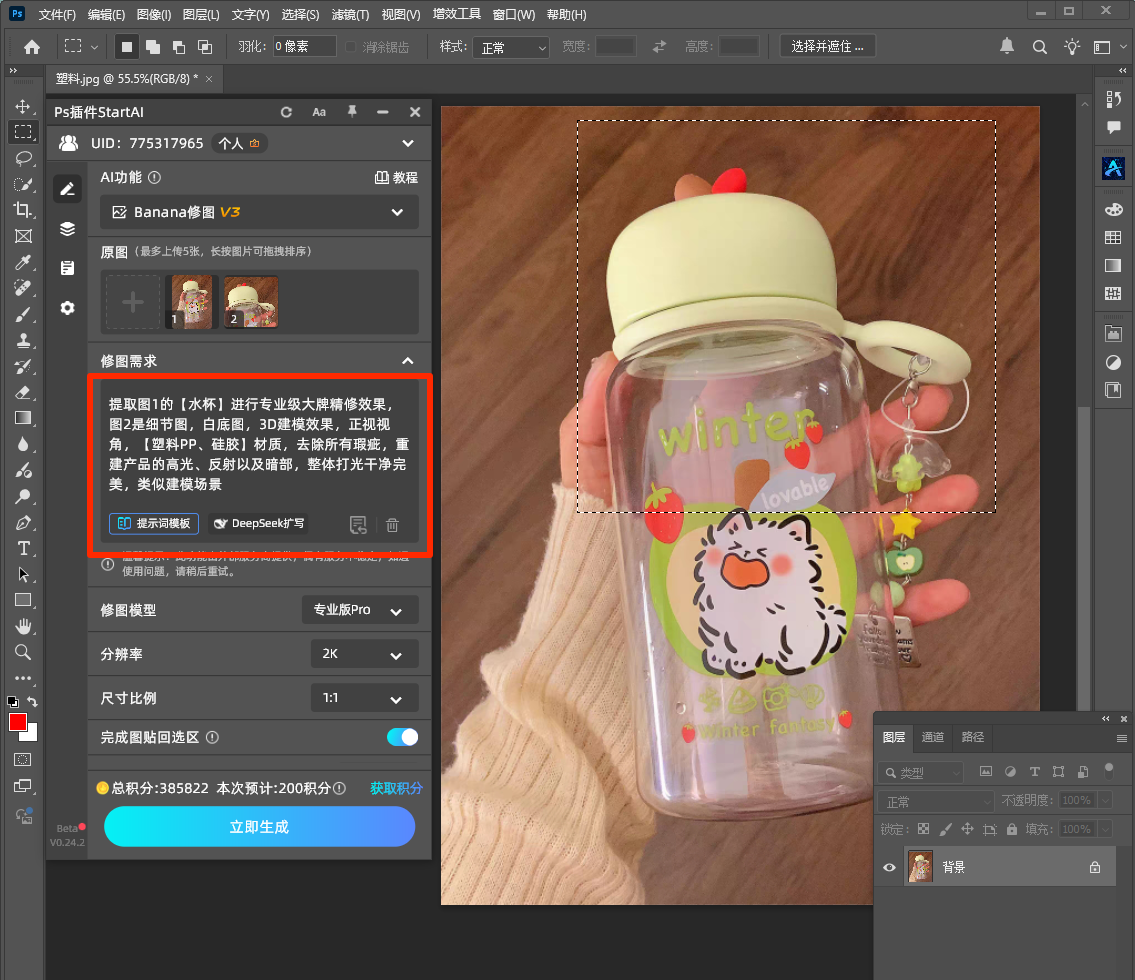The width and height of the screenshot is (1135, 980).
Task: Open StartAI history document sidebar icon
Action: click(67, 269)
